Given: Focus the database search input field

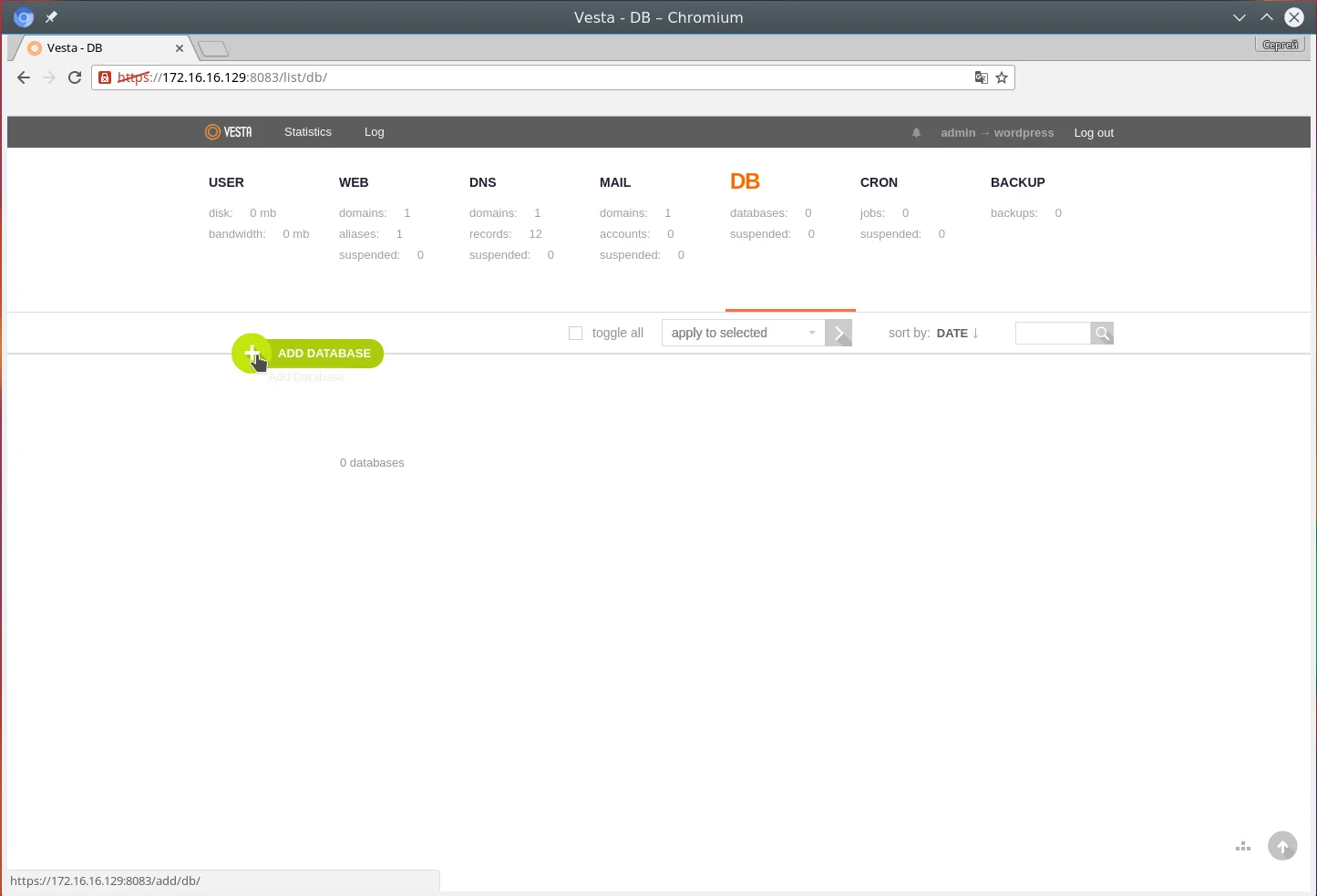Looking at the screenshot, I should (x=1053, y=334).
